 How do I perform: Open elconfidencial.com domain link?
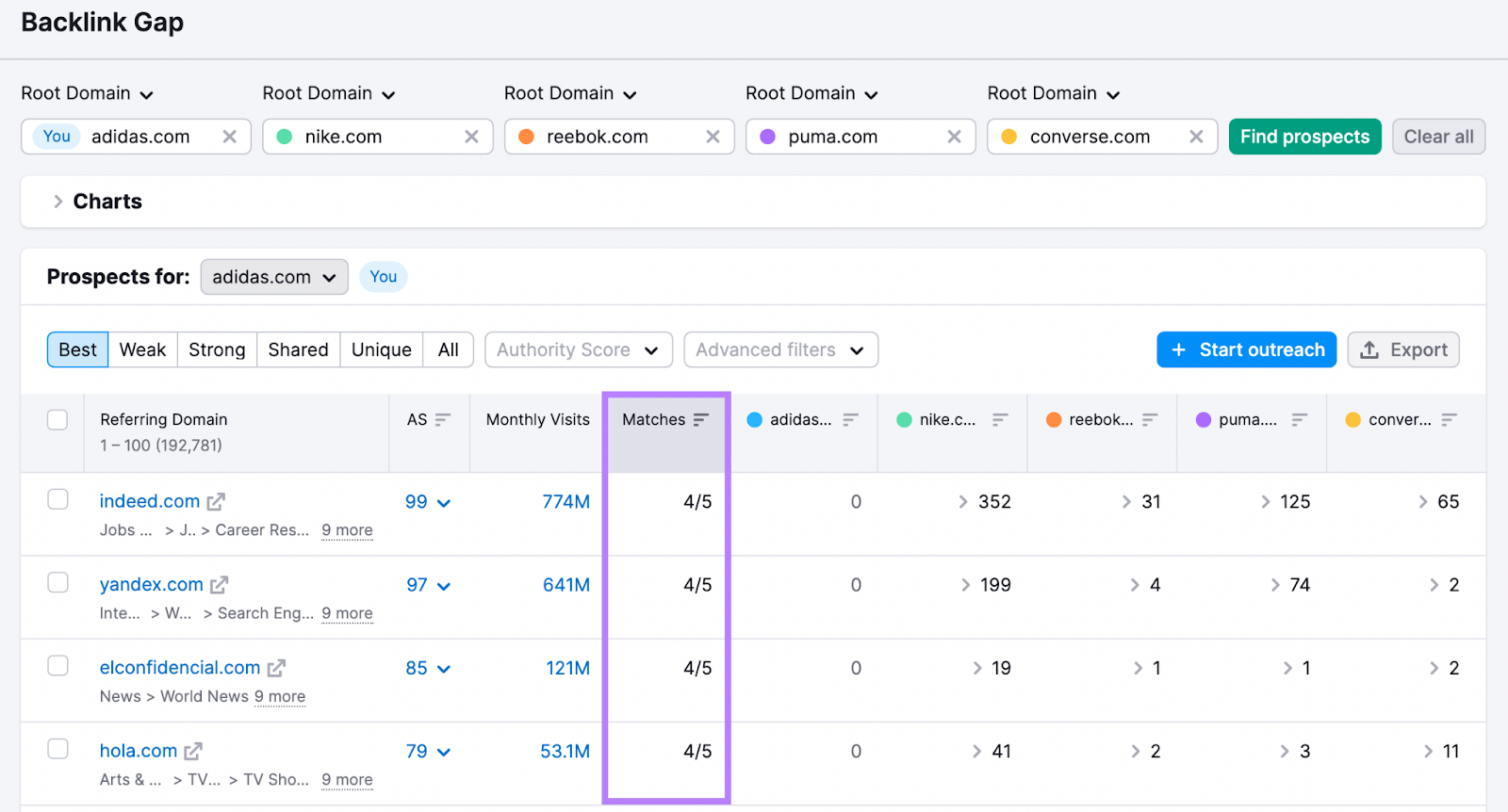(x=180, y=667)
